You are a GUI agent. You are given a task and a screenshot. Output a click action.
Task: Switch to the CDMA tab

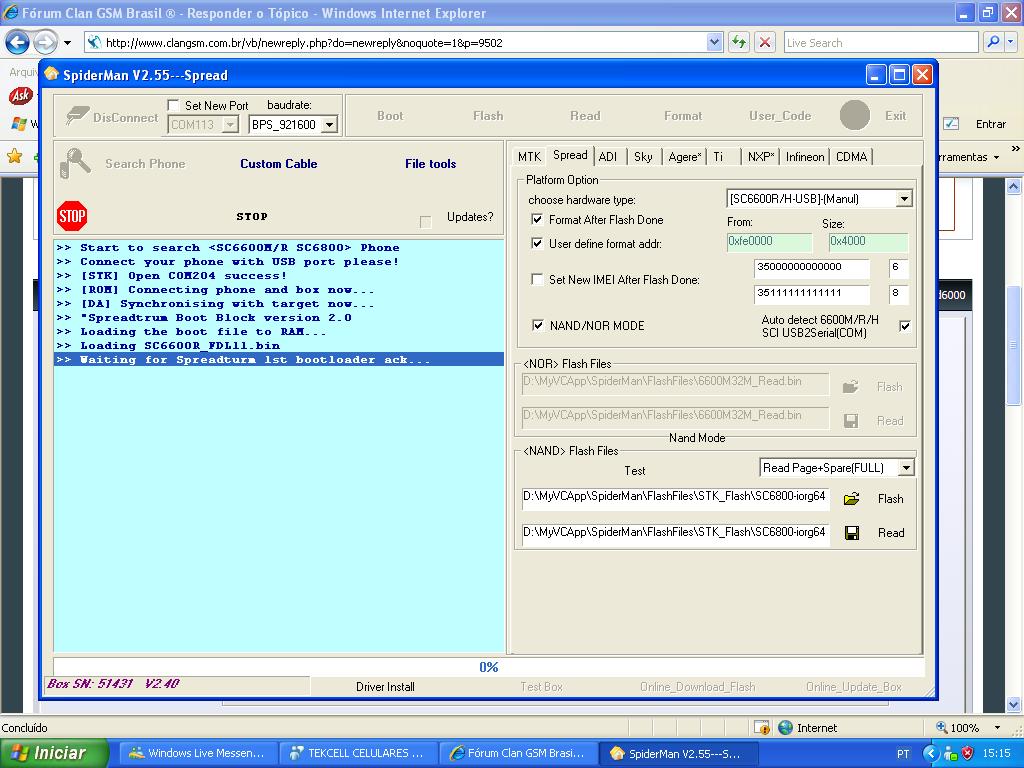pos(852,157)
